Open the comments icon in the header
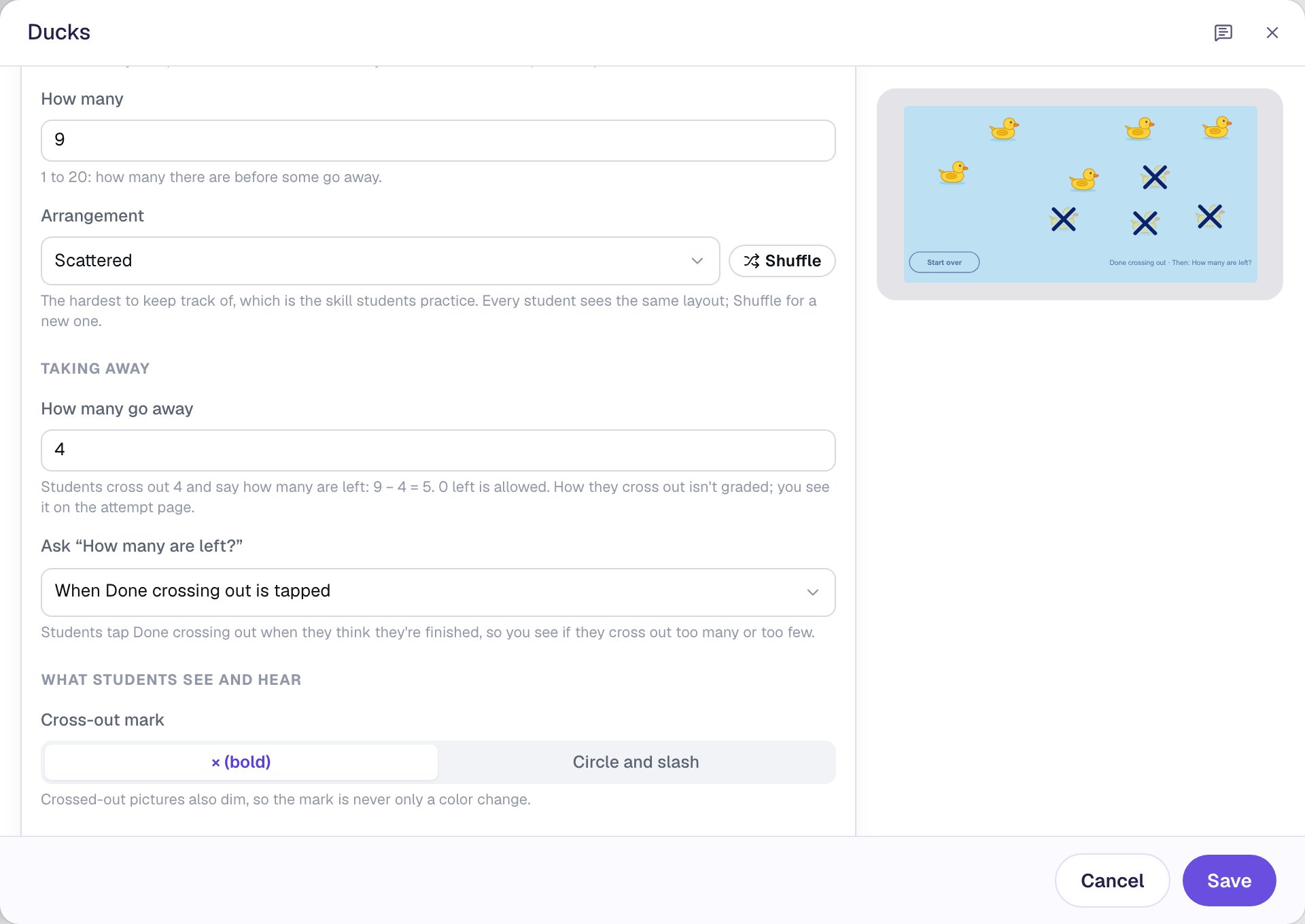Image resolution: width=1305 pixels, height=924 pixels. (x=1223, y=33)
